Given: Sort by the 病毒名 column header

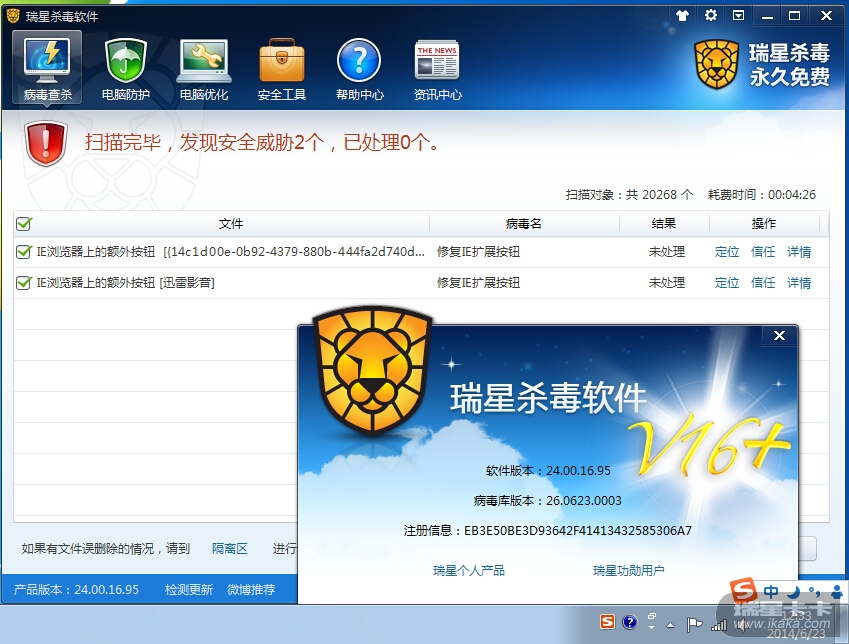Looking at the screenshot, I should pyautogui.click(x=524, y=224).
